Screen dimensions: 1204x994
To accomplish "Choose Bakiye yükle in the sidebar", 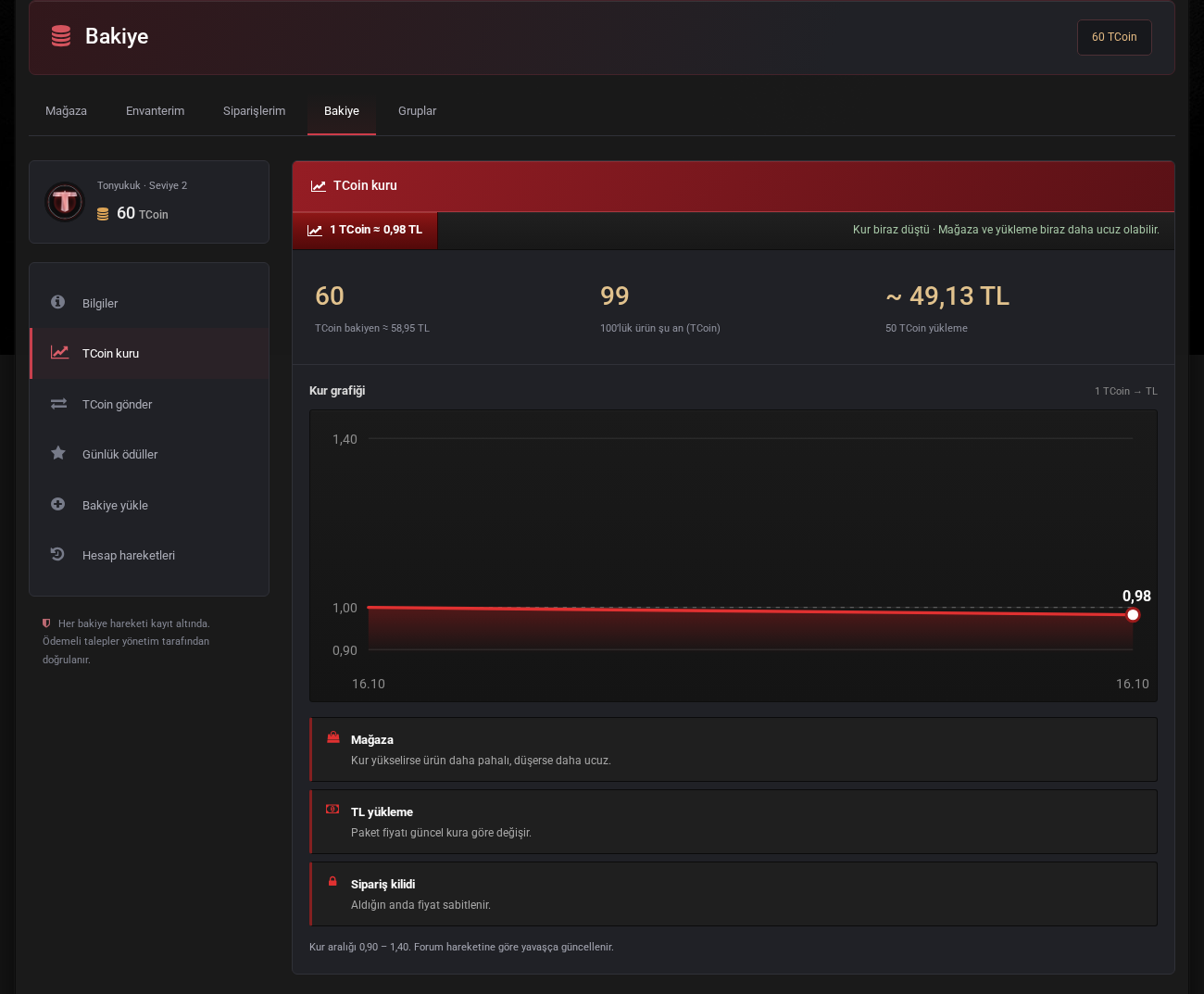I will (x=149, y=505).
